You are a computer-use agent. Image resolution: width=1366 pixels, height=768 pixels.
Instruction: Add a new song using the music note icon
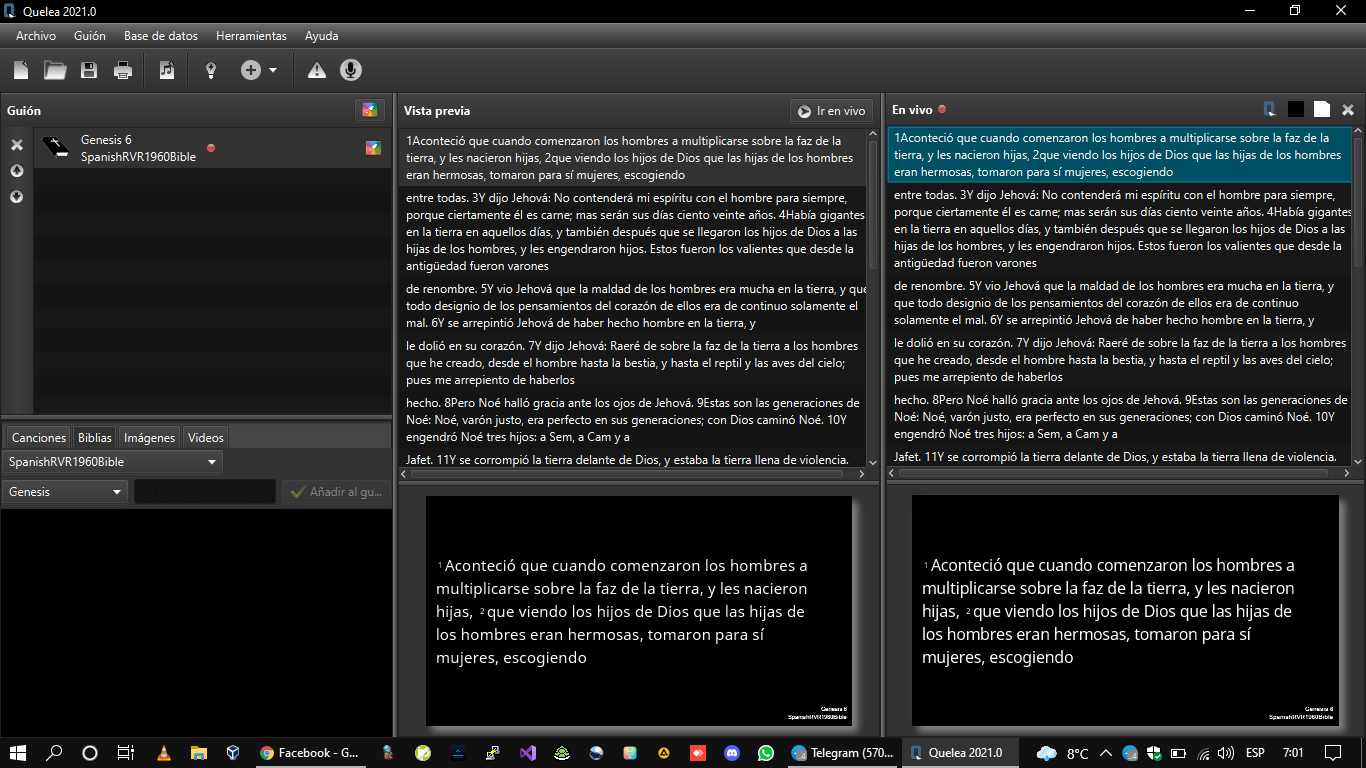166,70
